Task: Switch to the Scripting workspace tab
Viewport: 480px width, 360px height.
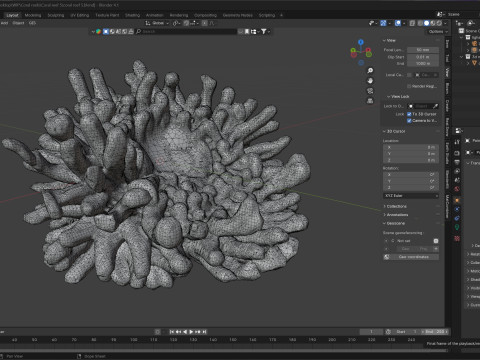Action: pos(267,15)
